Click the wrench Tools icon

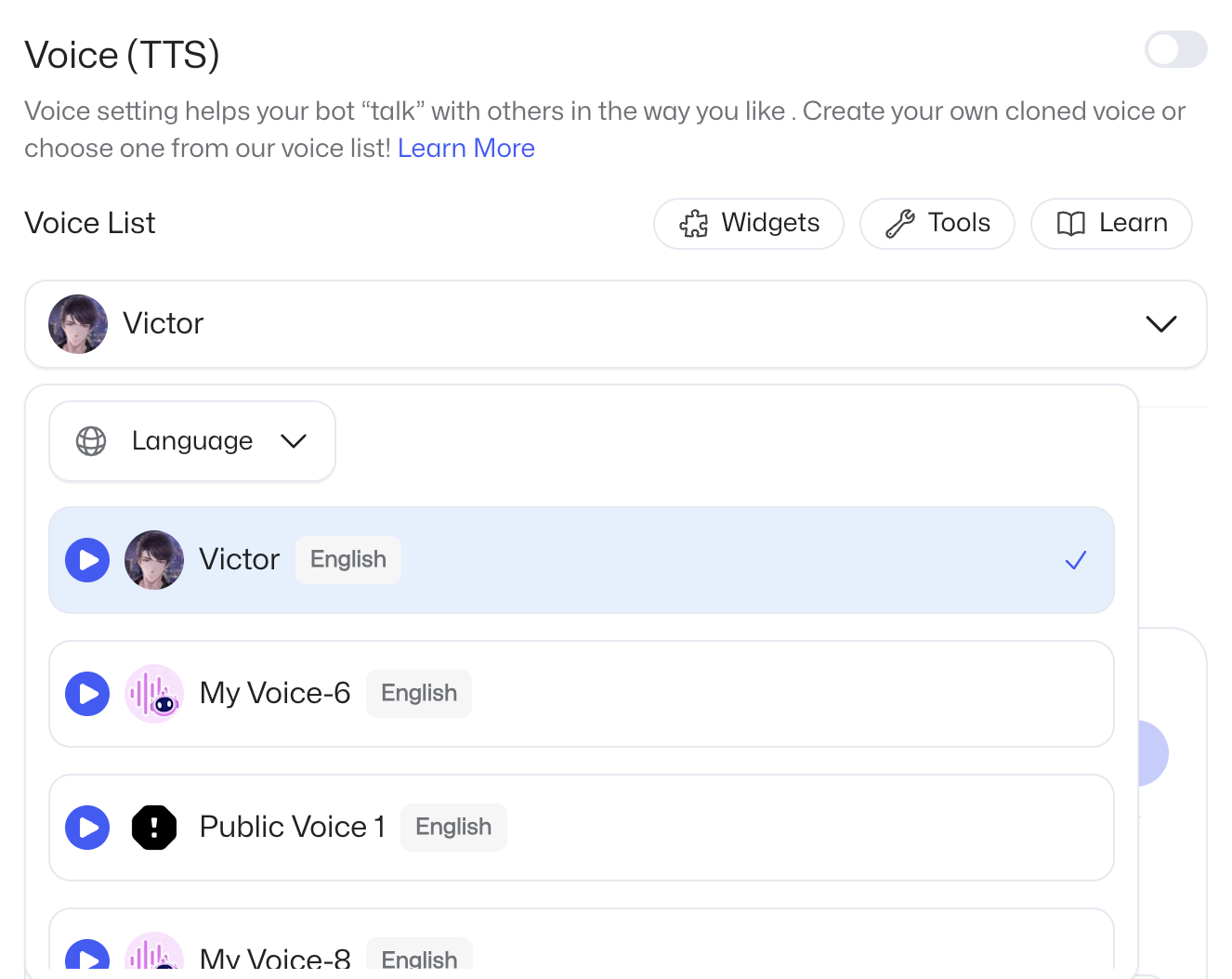(x=899, y=224)
